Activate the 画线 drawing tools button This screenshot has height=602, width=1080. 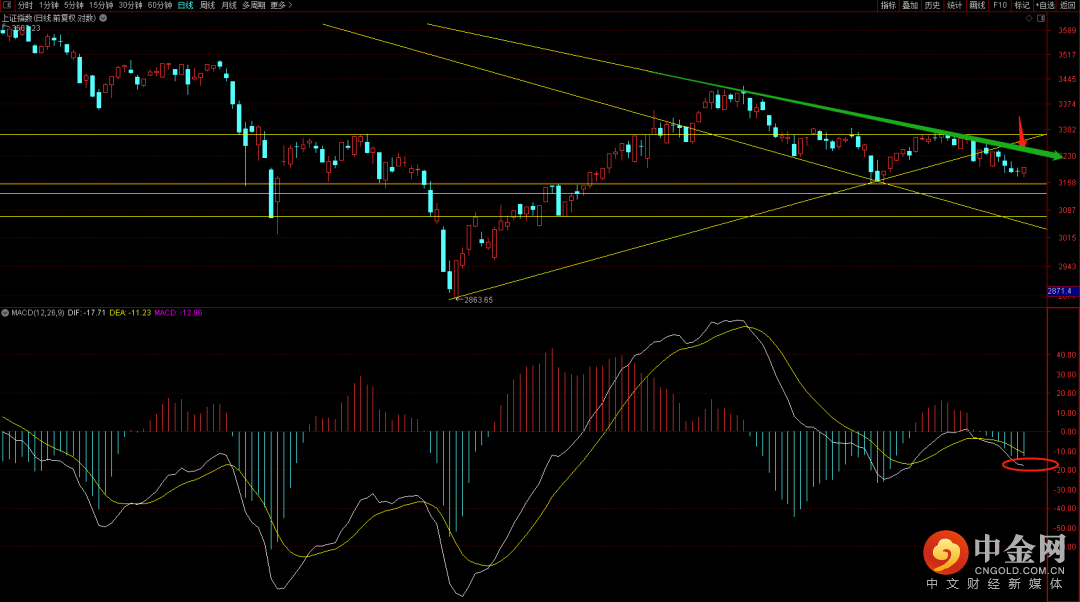977,5
